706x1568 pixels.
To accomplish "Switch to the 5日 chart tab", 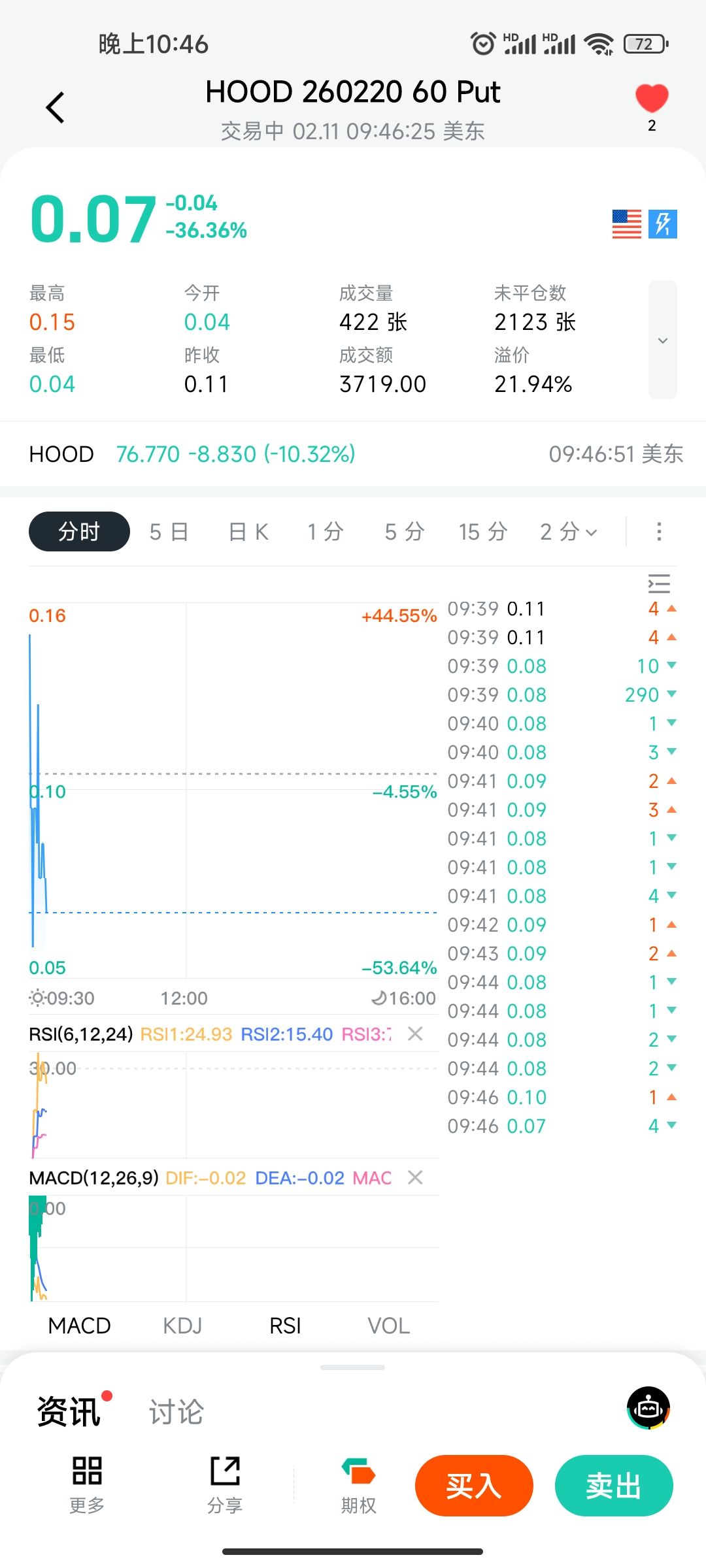I will point(169,532).
